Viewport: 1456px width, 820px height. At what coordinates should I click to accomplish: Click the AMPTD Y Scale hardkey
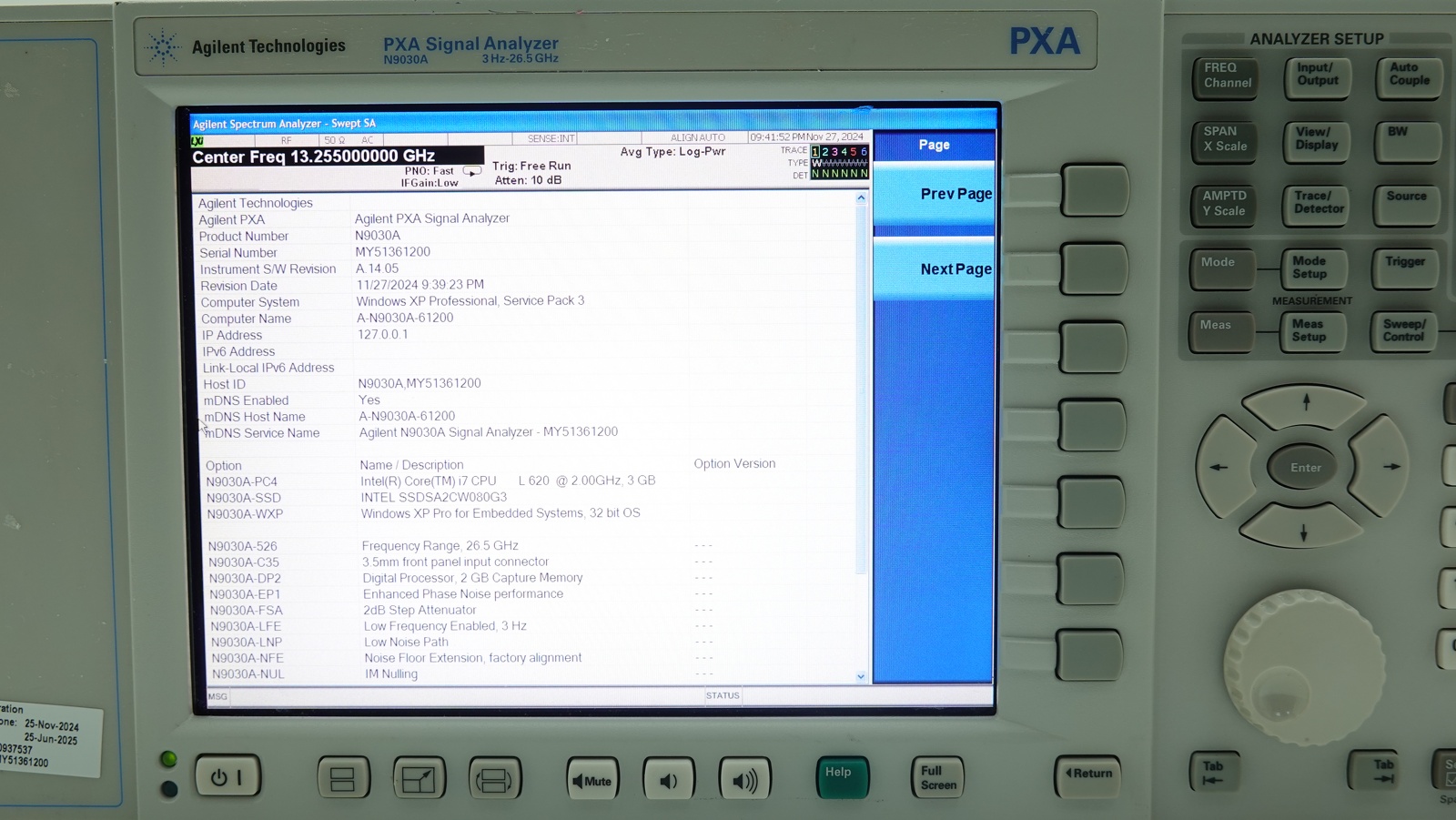[1225, 205]
